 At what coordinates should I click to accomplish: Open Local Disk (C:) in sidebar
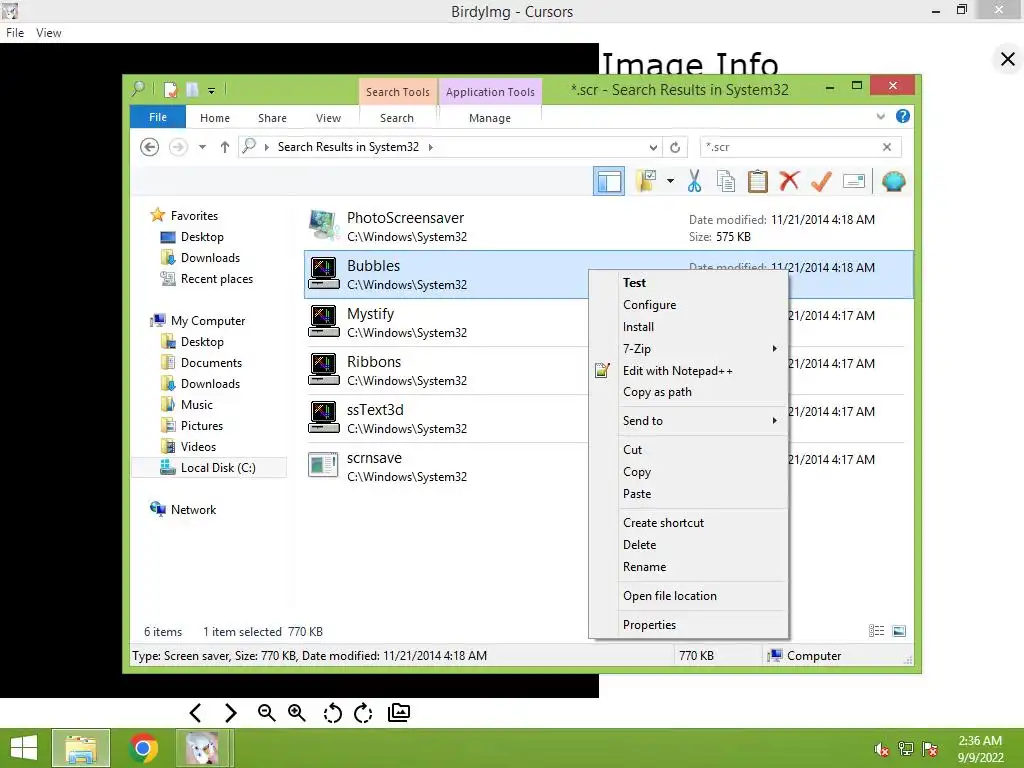click(208, 468)
